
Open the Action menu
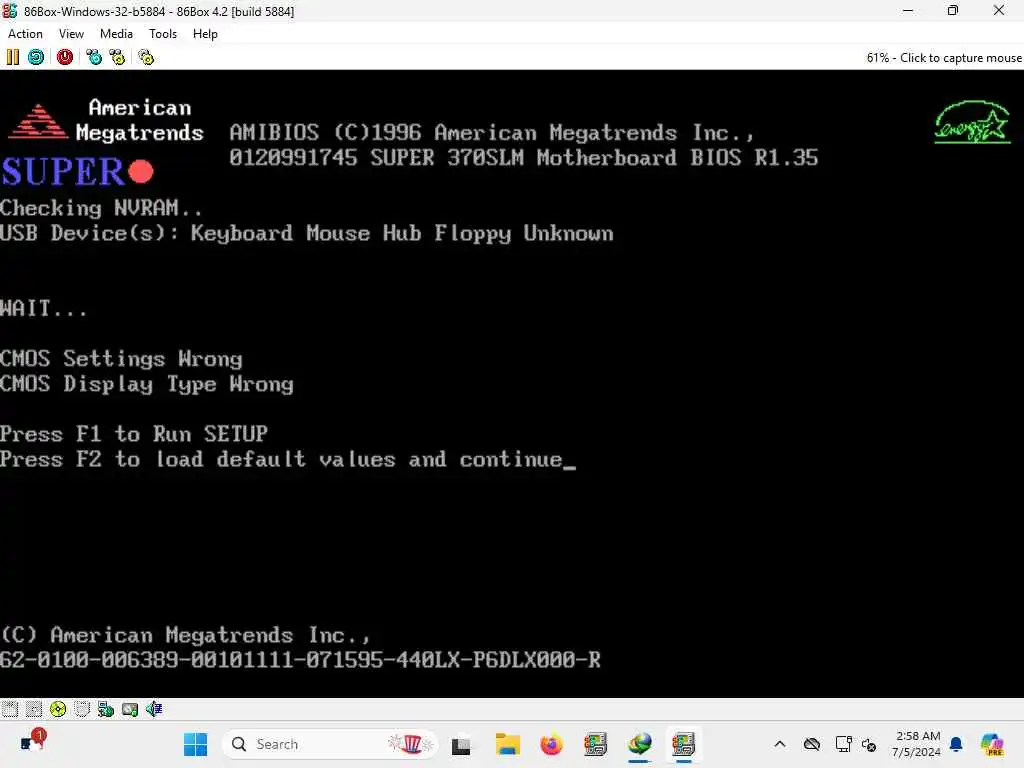pos(25,34)
